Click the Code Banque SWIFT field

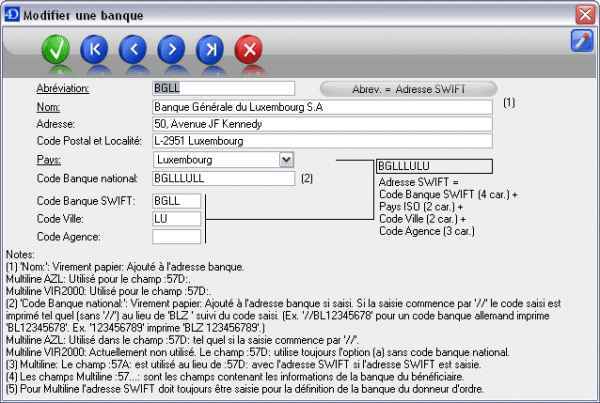(x=176, y=201)
